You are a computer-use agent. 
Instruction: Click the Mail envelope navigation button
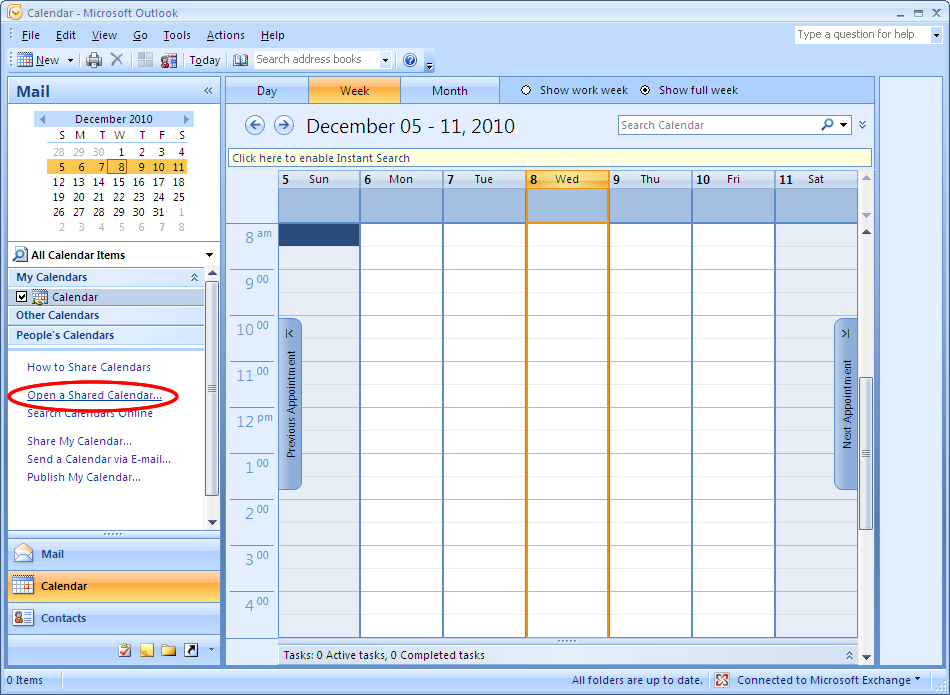click(114, 554)
